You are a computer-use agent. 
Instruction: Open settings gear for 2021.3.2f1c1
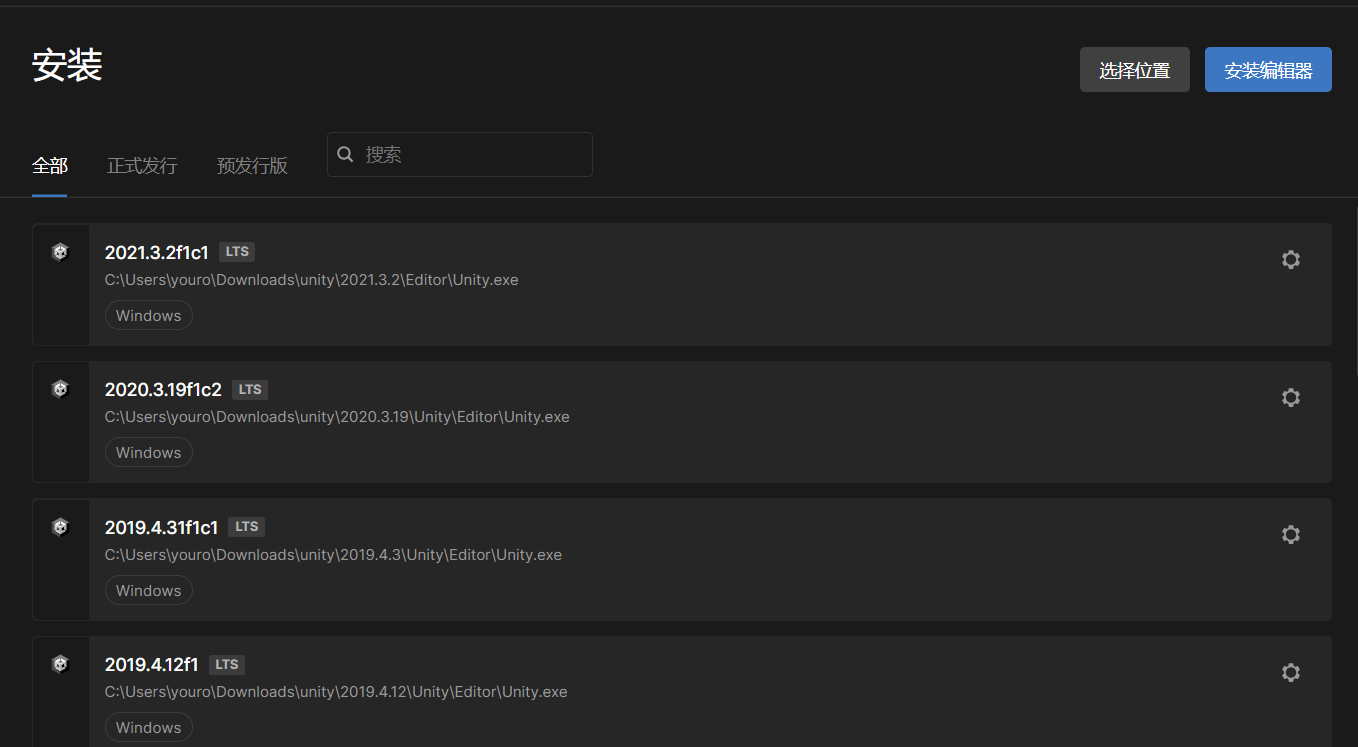pos(1291,260)
